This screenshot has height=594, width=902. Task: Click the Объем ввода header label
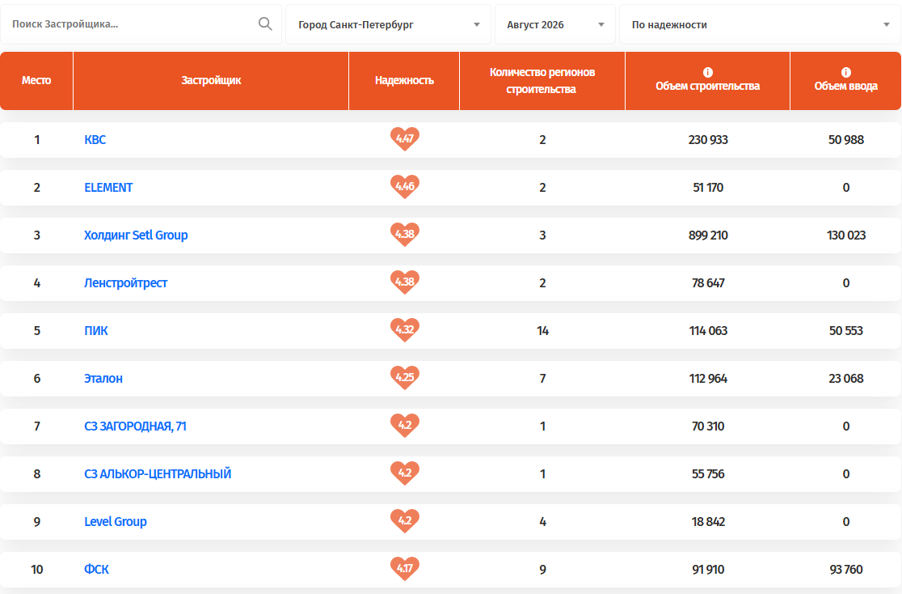pyautogui.click(x=846, y=86)
